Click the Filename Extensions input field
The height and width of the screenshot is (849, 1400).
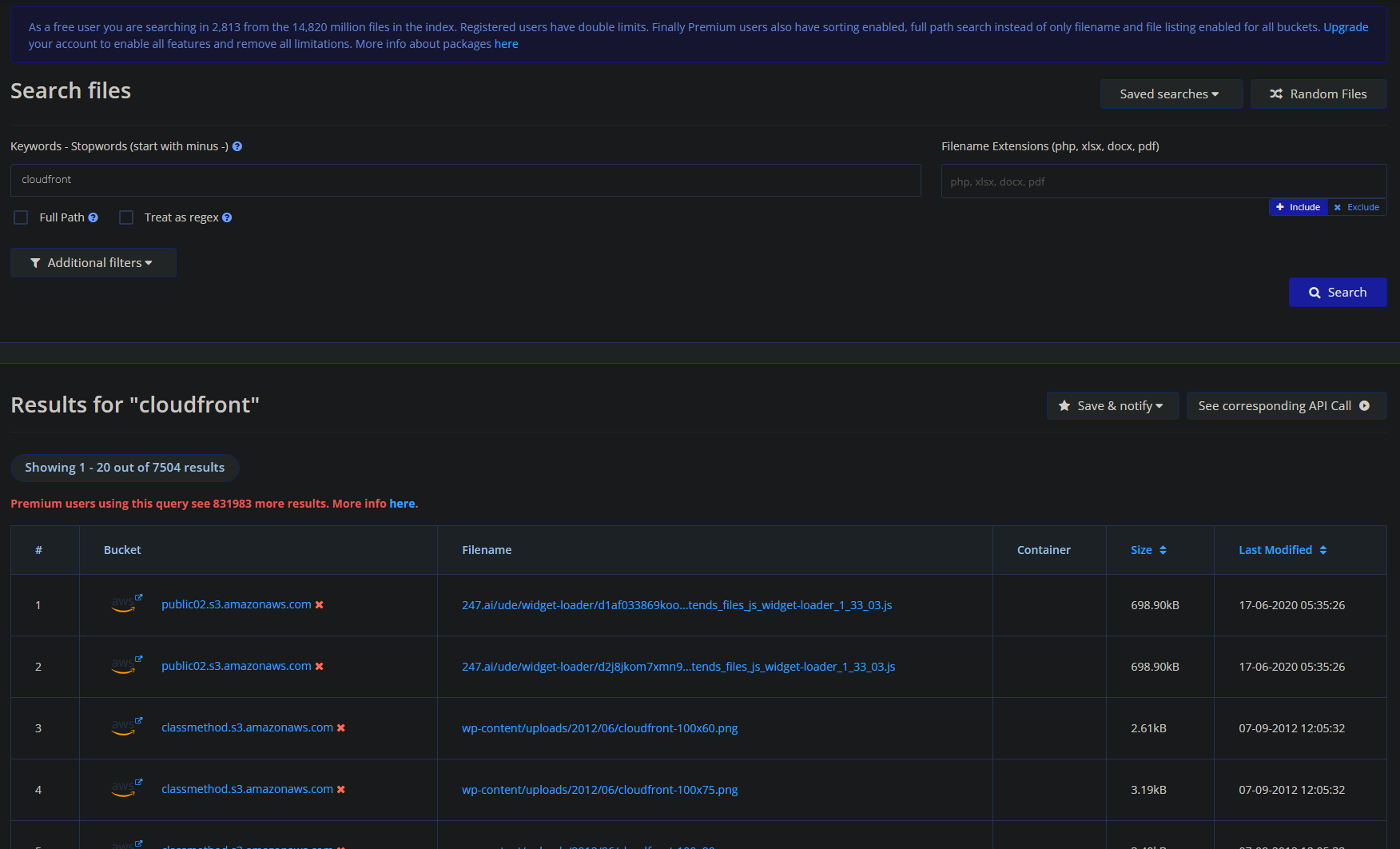coord(1163,181)
